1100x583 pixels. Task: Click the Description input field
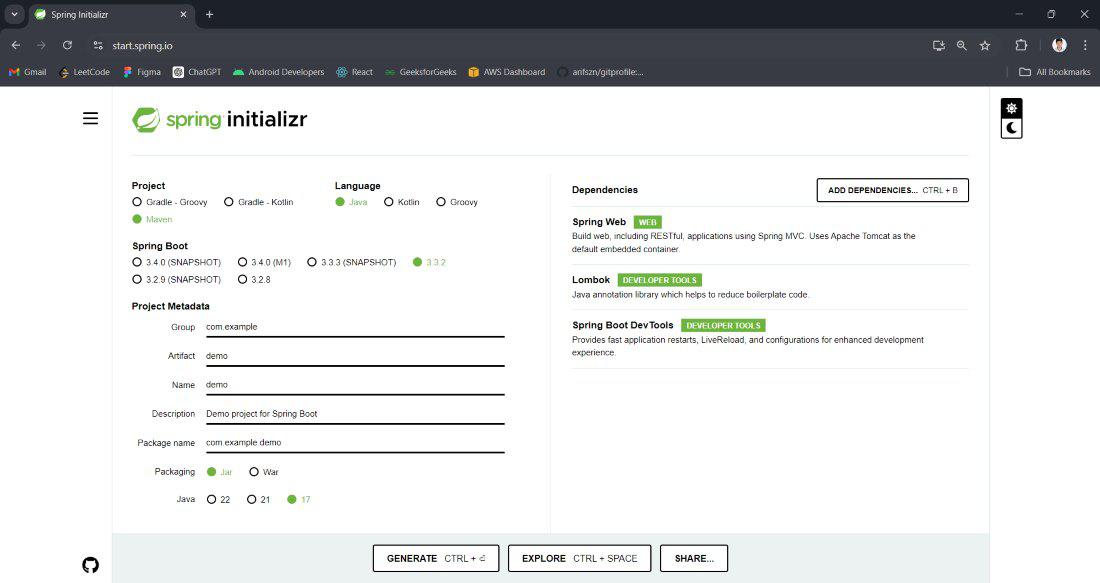click(355, 414)
